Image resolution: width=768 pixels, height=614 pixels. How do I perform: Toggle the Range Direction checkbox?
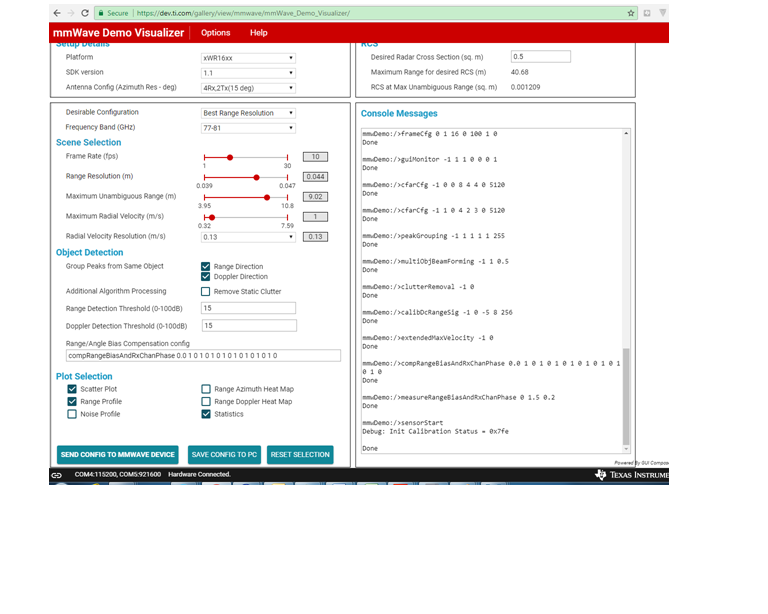tap(206, 266)
